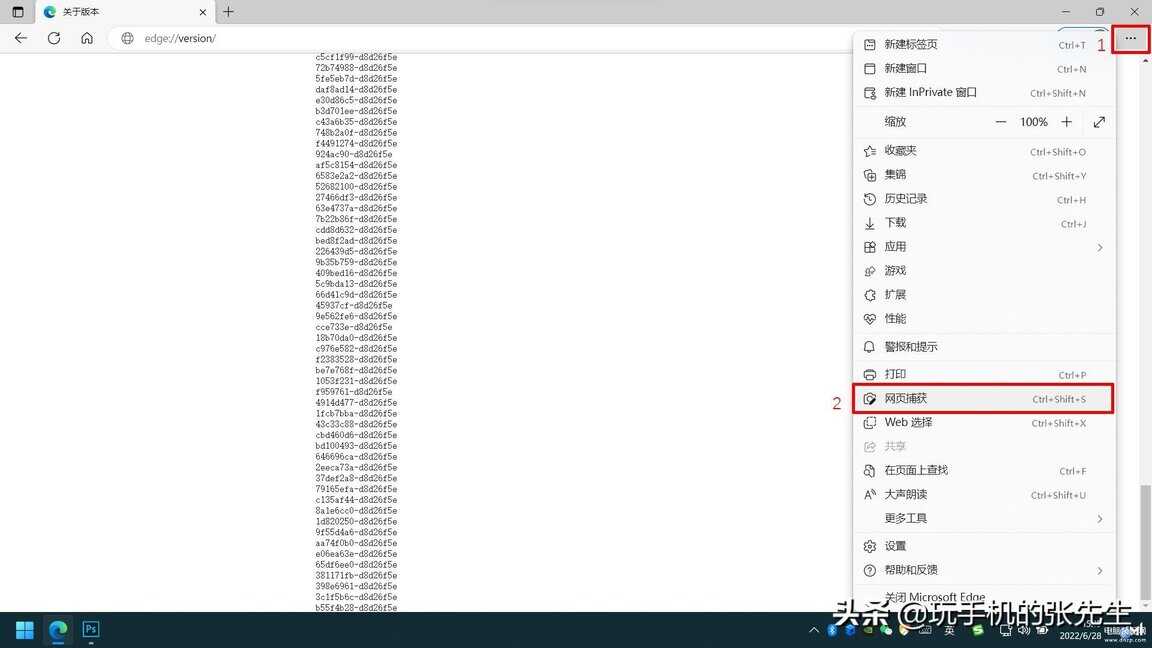This screenshot has width=1152, height=648.
Task: Expand the 帮助和反馈 submenu
Action: click(x=1099, y=570)
